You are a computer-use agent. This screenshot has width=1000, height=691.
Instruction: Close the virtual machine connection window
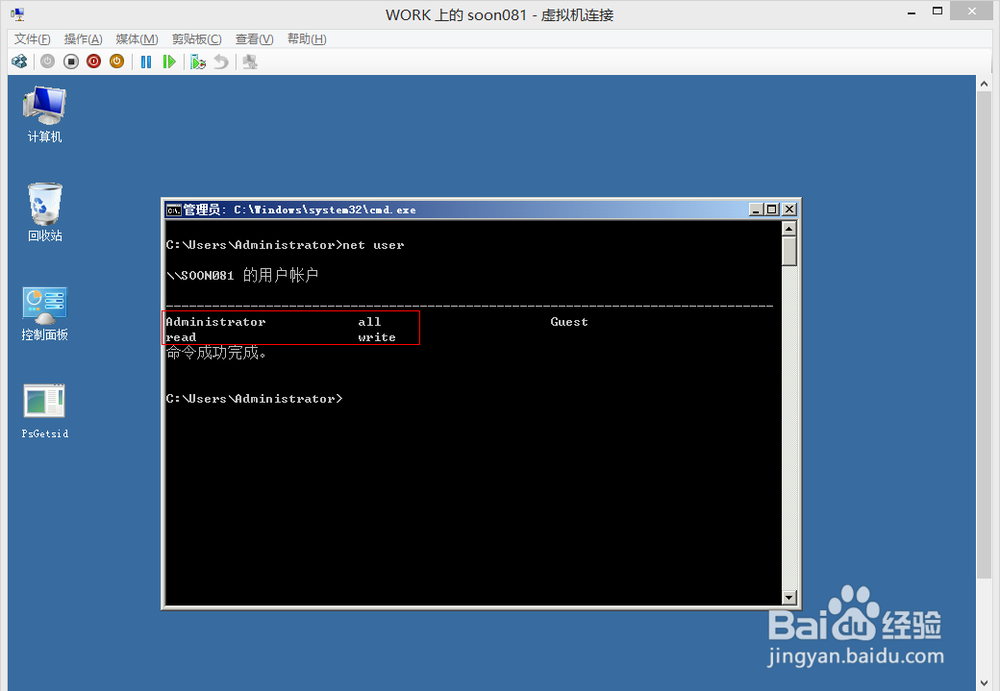point(972,11)
